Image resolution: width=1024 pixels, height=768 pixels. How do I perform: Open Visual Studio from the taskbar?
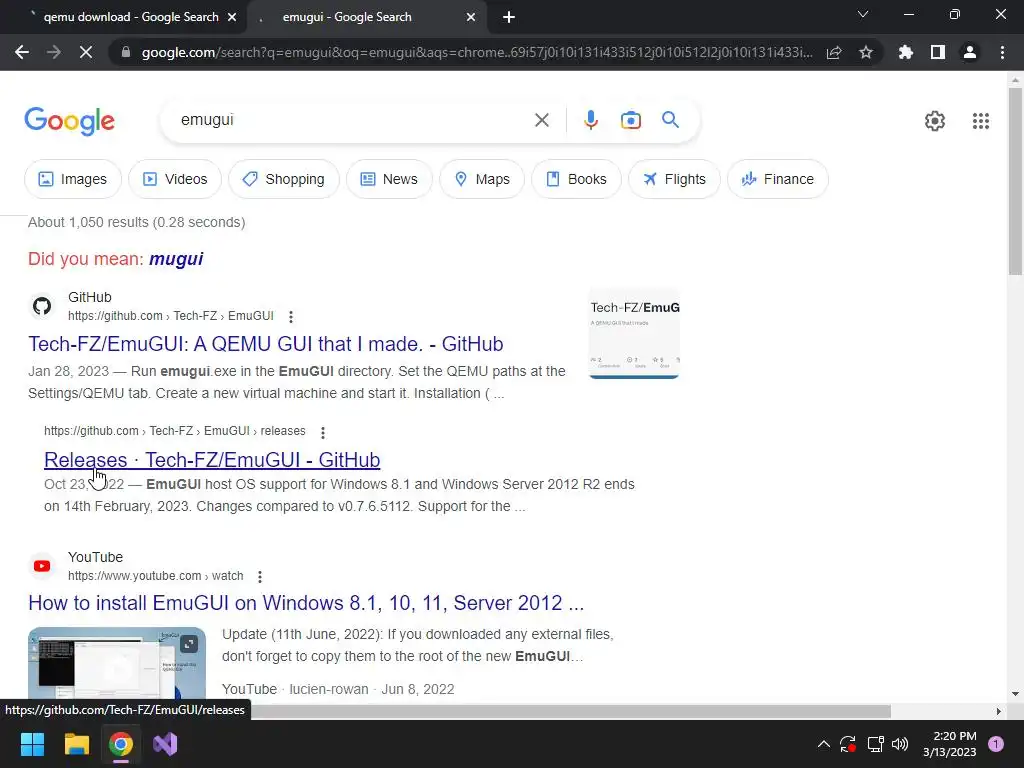(x=165, y=744)
